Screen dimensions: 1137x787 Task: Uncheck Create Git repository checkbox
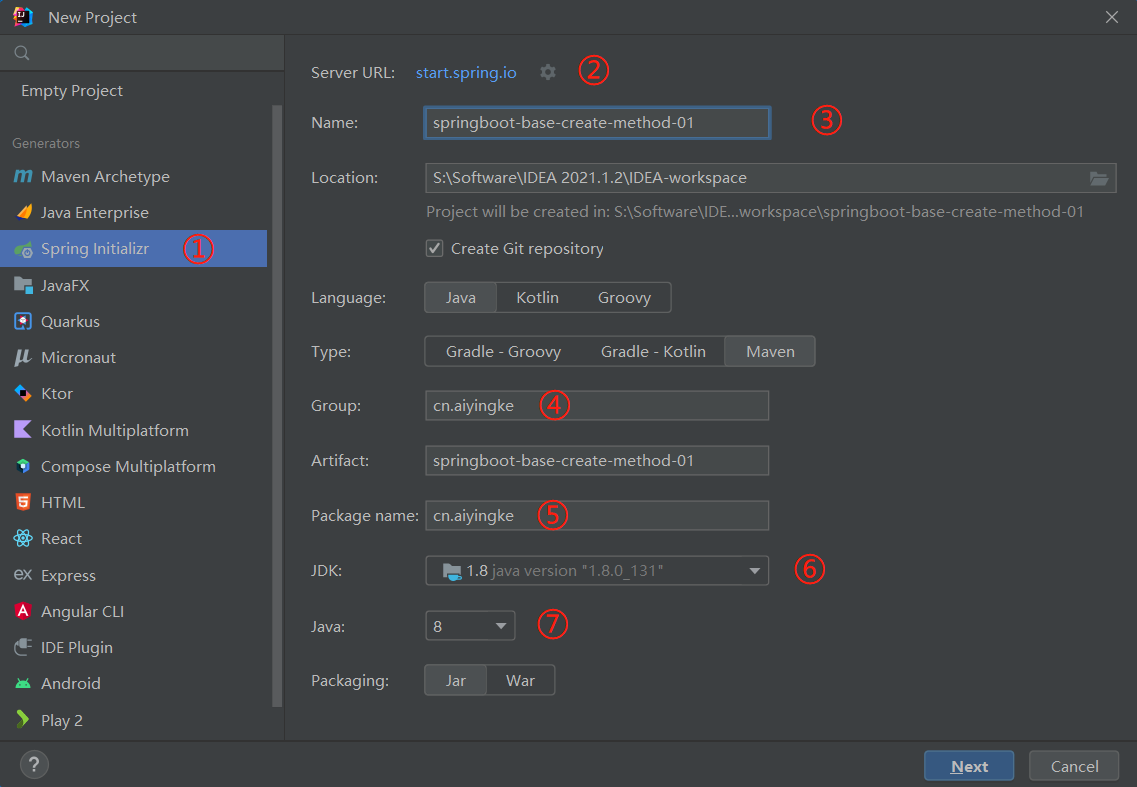pos(435,249)
